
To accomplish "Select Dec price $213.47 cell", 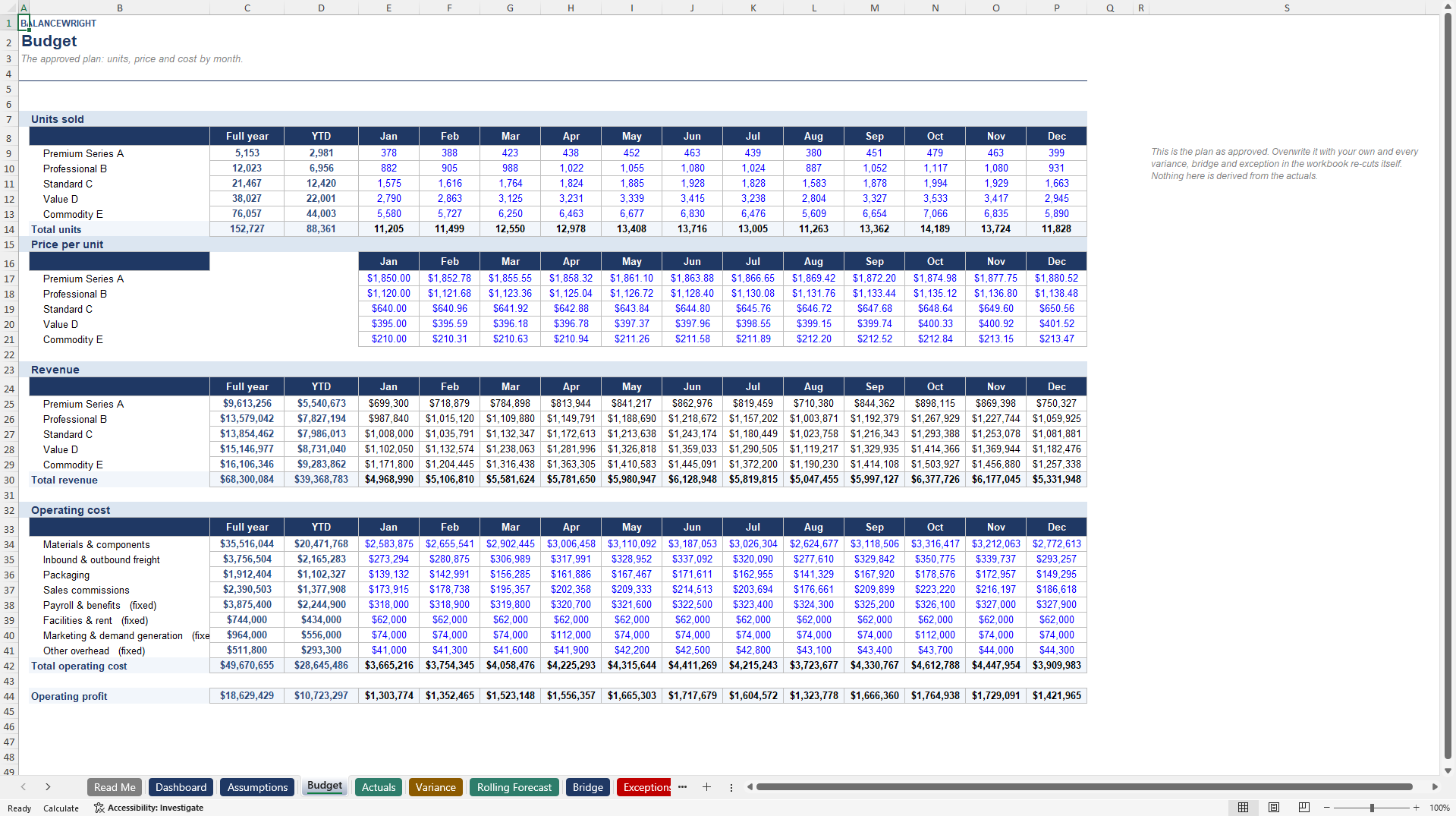I will 1056,339.
